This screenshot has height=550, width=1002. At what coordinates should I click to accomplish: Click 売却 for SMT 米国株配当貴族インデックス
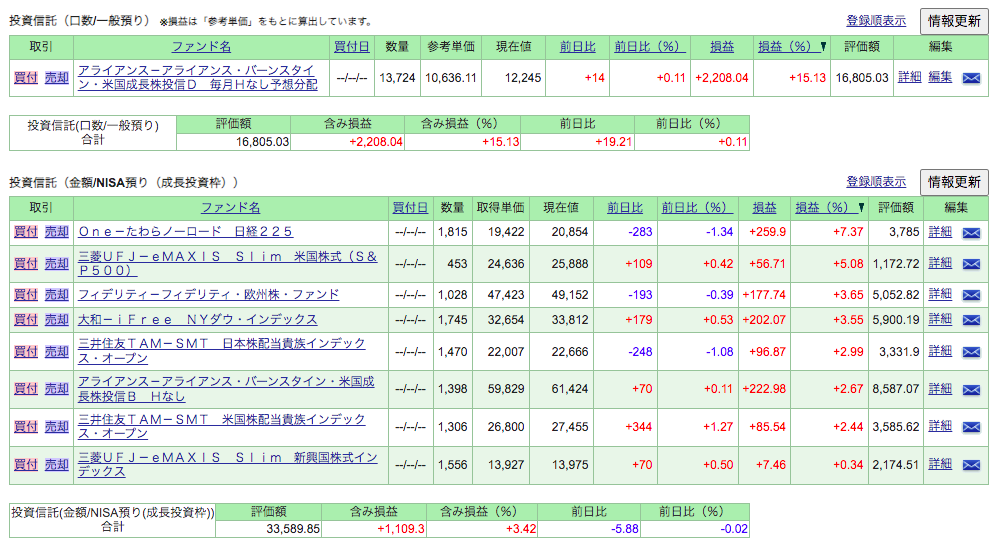[x=56, y=426]
